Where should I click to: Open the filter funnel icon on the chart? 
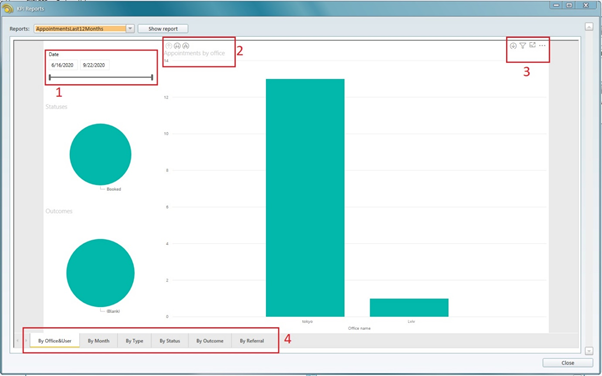[523, 46]
